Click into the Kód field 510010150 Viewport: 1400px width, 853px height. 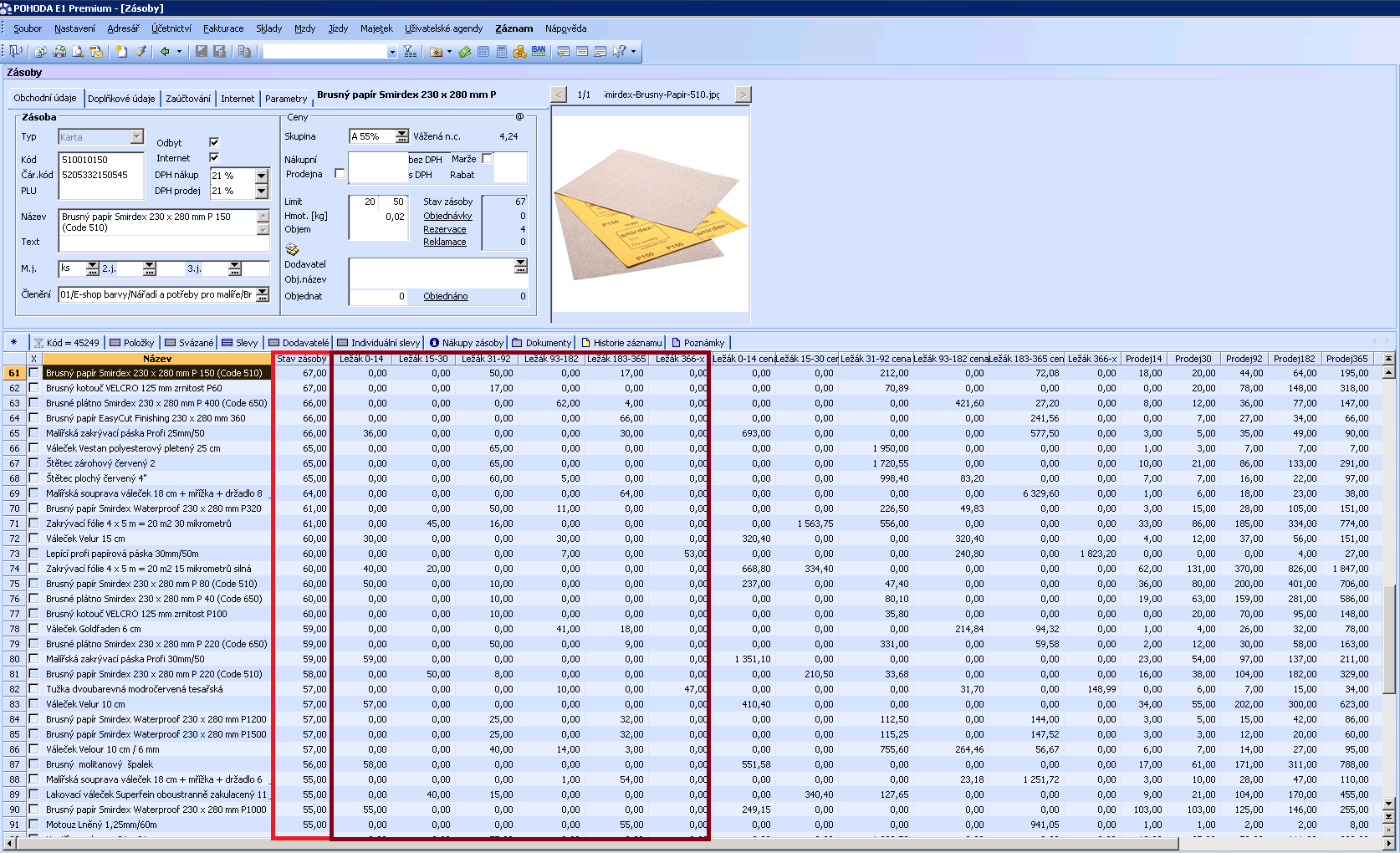(x=100, y=160)
